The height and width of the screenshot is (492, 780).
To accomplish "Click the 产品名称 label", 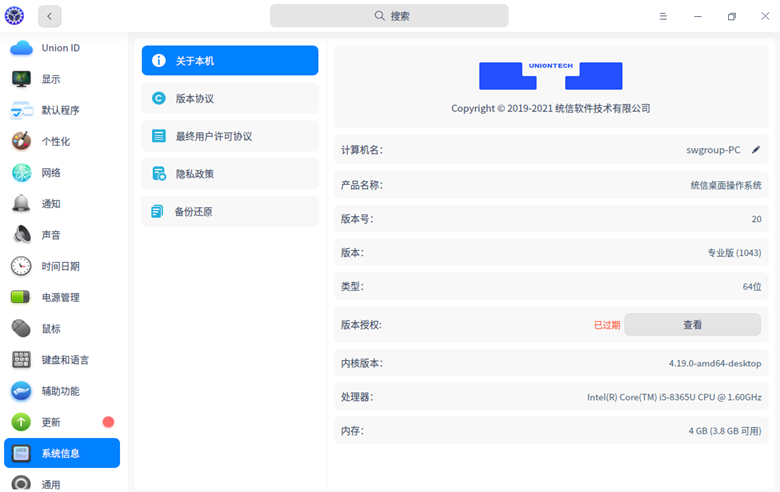I will tap(362, 185).
